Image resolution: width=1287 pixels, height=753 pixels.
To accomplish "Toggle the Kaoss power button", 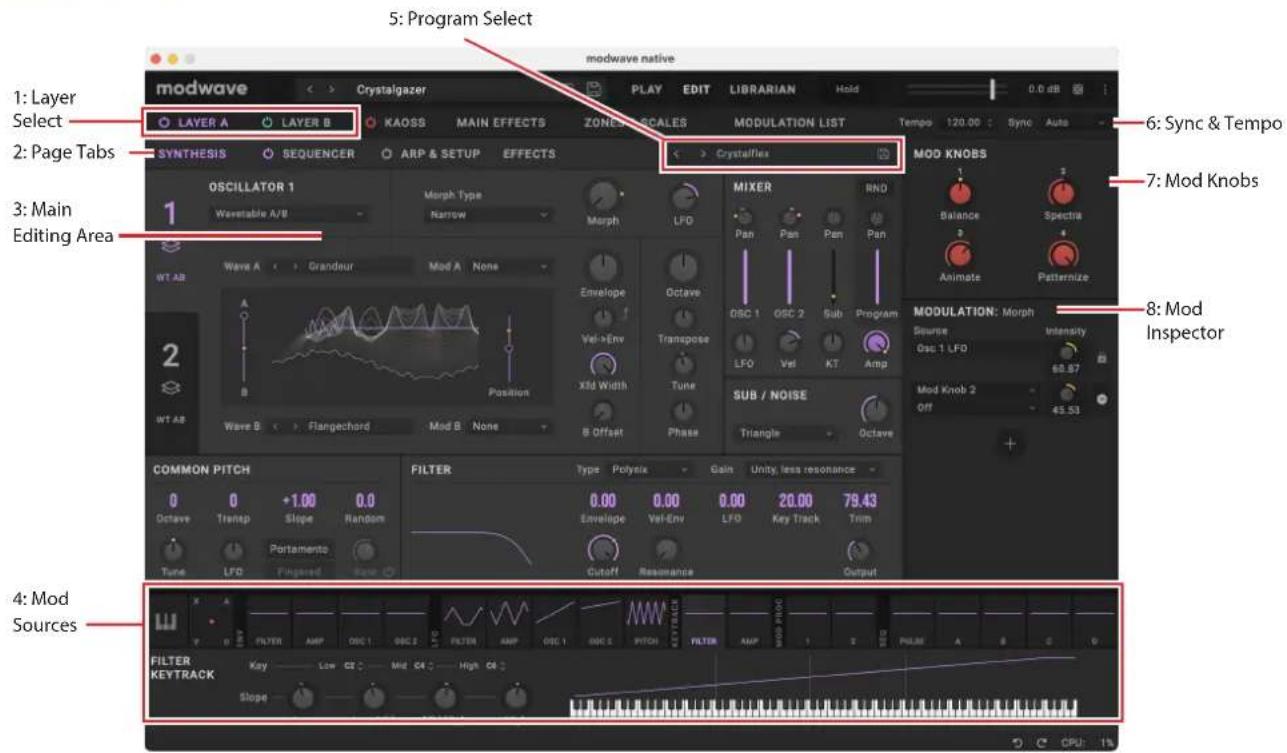I will point(370,123).
